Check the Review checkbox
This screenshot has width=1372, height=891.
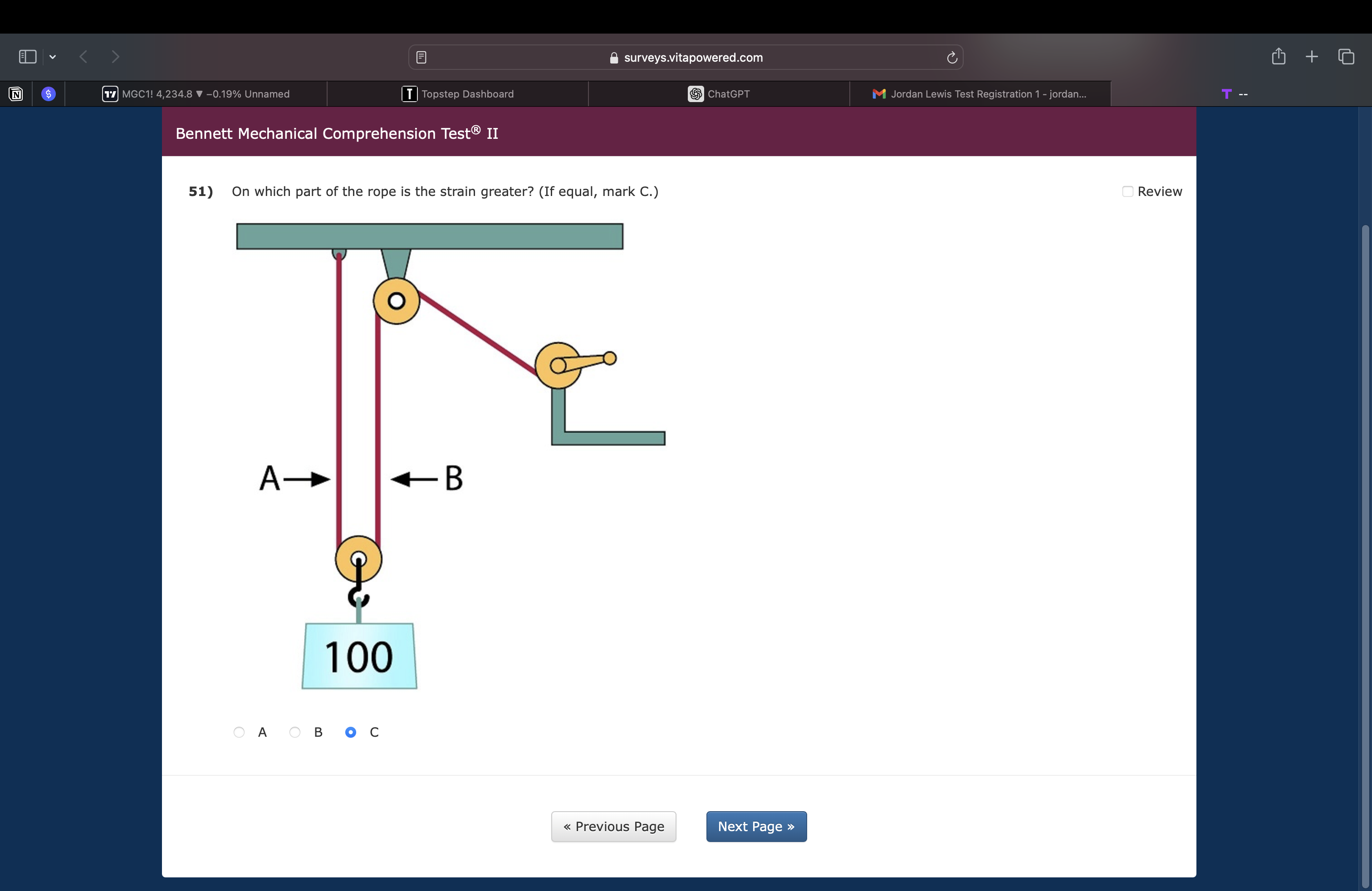click(1127, 191)
